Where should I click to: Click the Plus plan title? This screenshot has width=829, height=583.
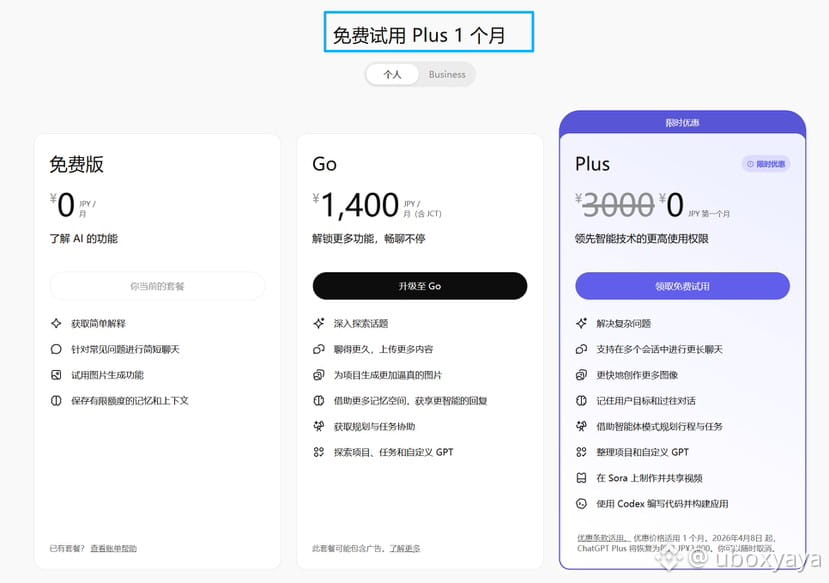pos(592,164)
